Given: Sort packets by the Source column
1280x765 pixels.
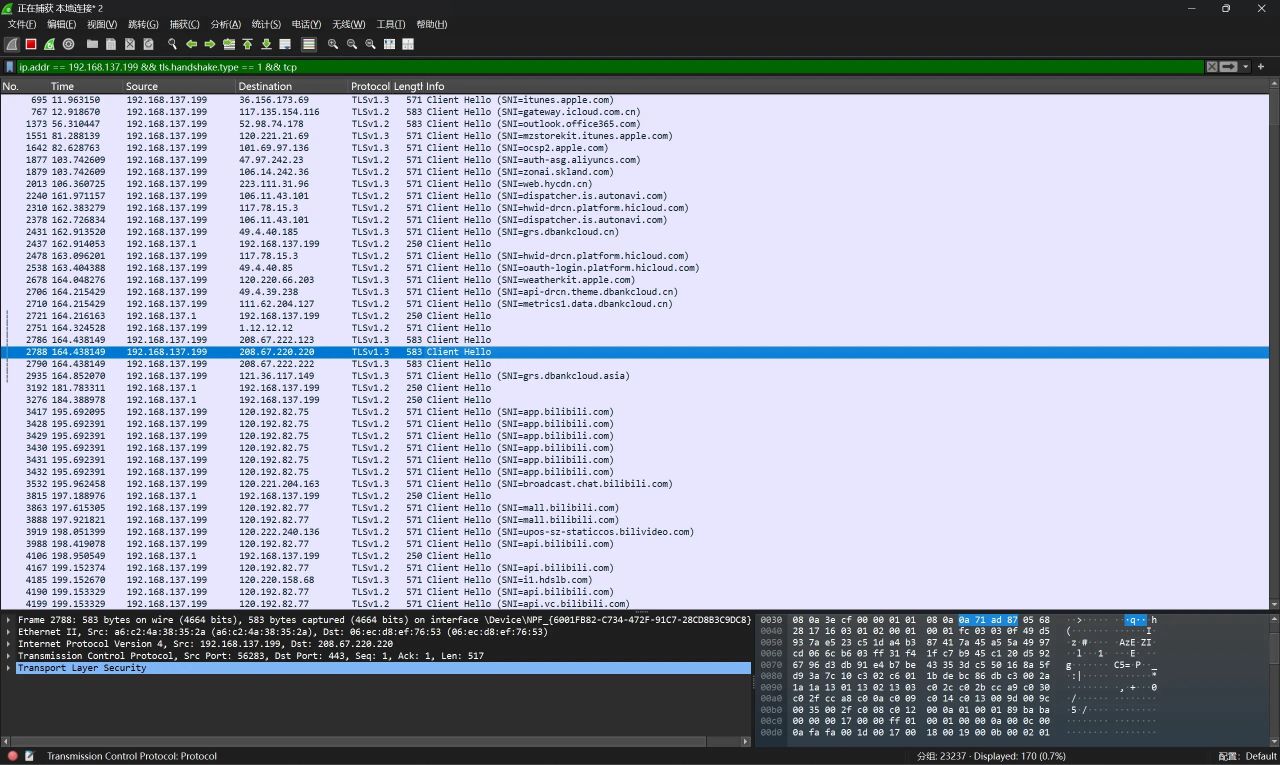Looking at the screenshot, I should (179, 86).
